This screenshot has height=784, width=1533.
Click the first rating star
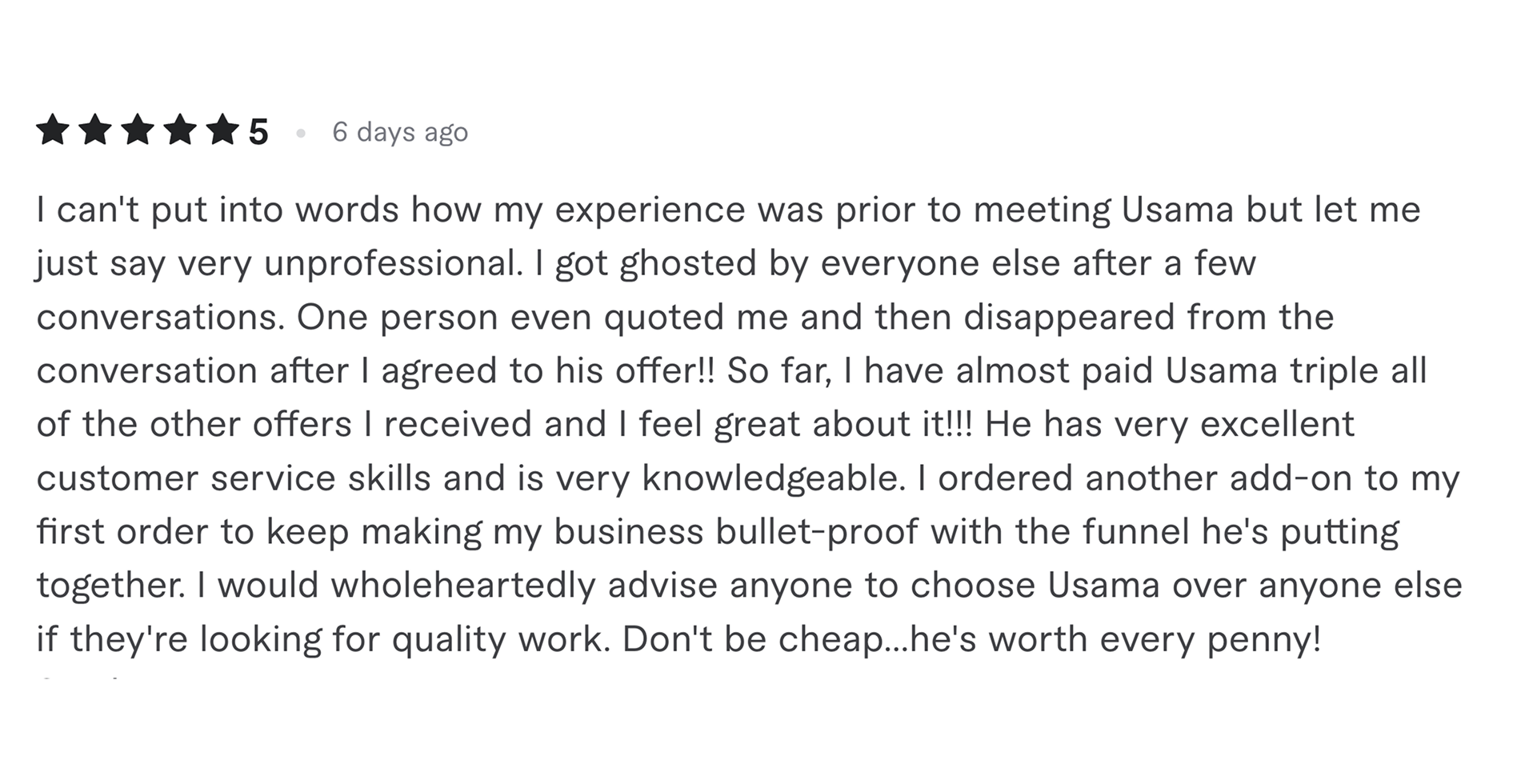53,130
